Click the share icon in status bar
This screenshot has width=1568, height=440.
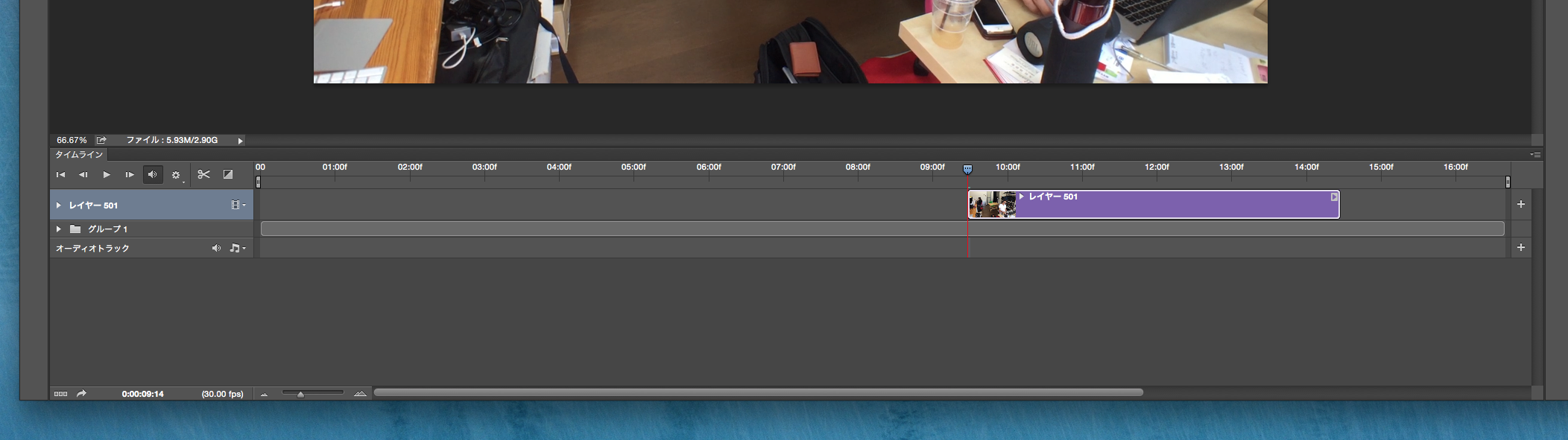(x=101, y=141)
